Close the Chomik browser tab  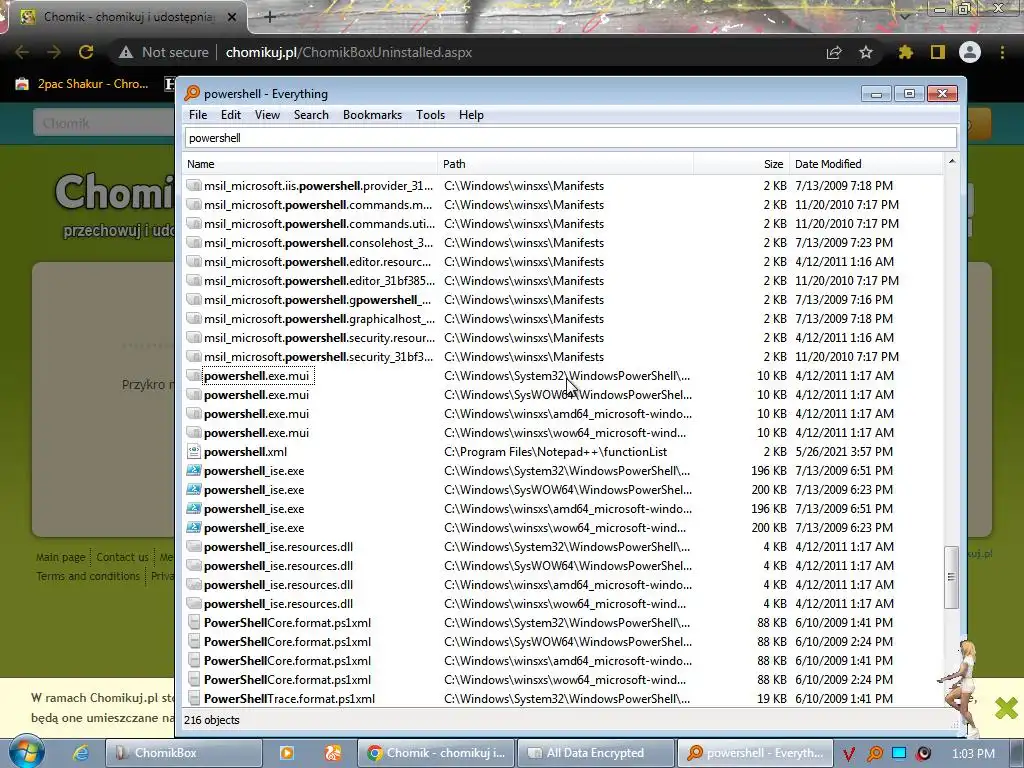(232, 17)
